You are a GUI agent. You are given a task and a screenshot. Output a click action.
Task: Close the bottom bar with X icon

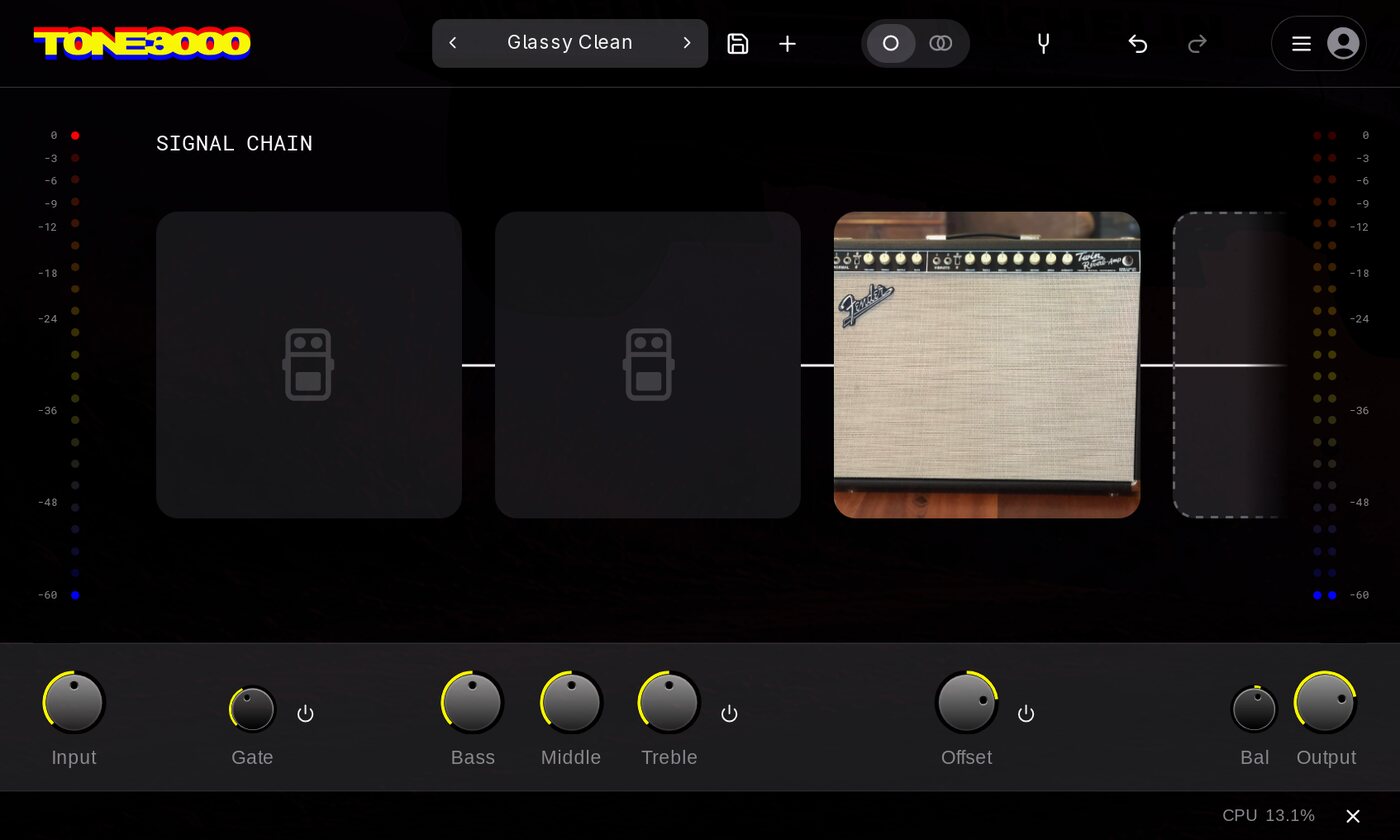(1353, 816)
